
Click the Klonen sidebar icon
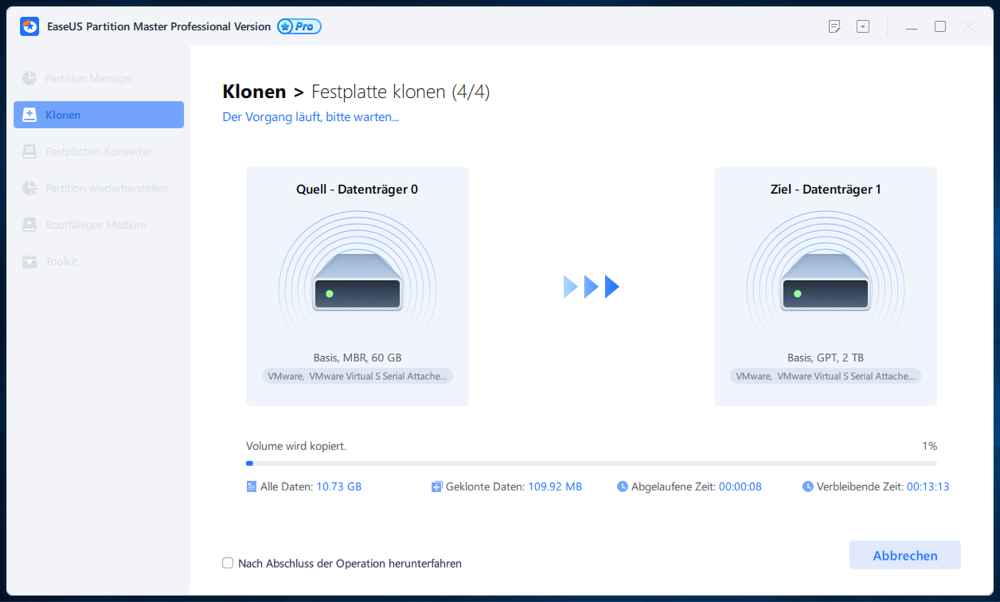[29, 115]
